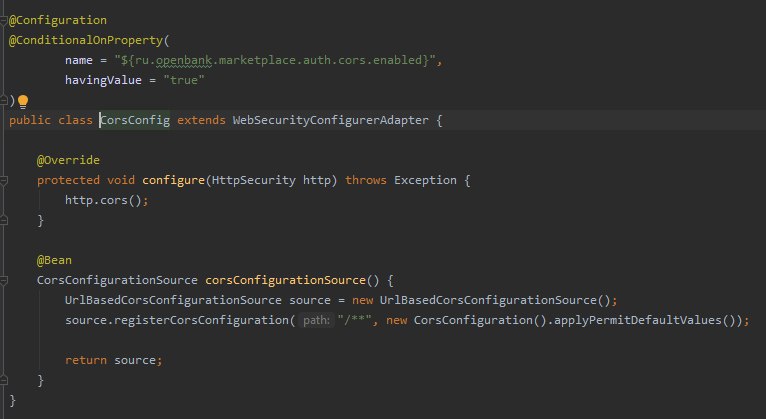Click the registerCorsConfiguration method call
This screenshot has height=419, width=766.
201,320
